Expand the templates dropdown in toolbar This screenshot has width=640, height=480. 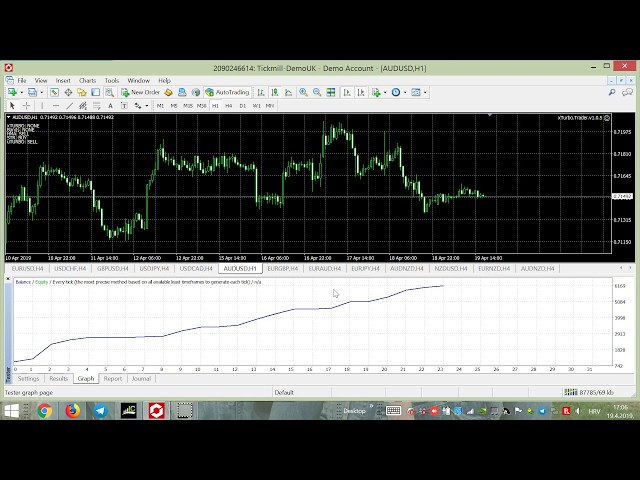424,92
